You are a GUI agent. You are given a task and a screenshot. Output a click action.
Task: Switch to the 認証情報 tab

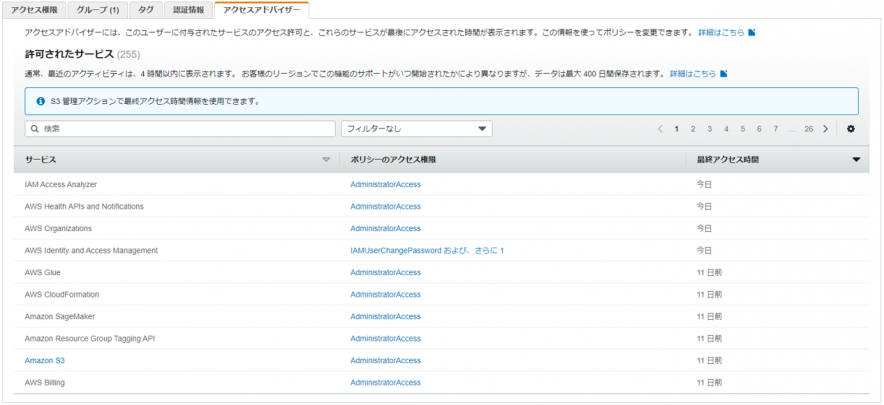click(189, 10)
